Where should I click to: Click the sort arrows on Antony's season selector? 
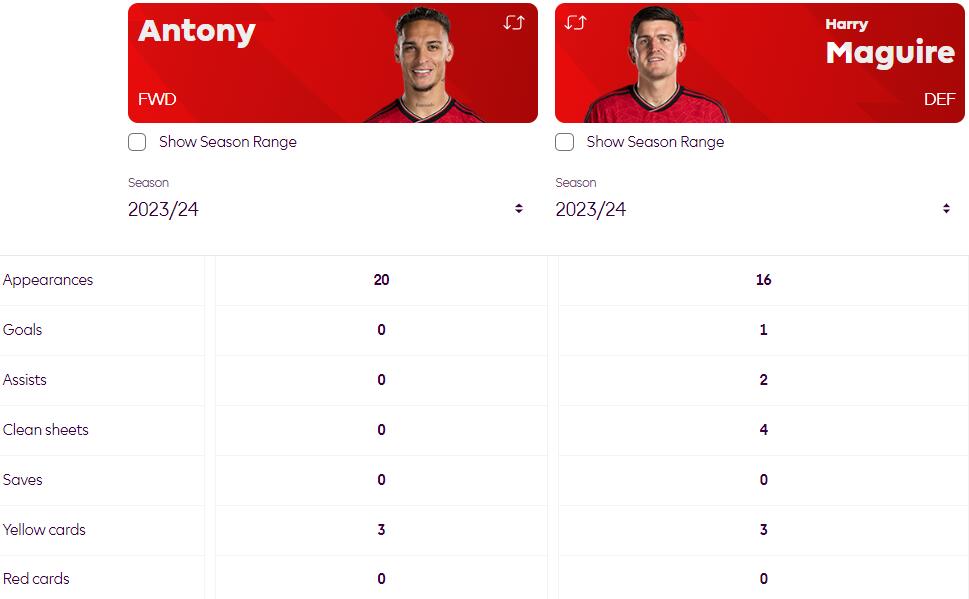(519, 209)
